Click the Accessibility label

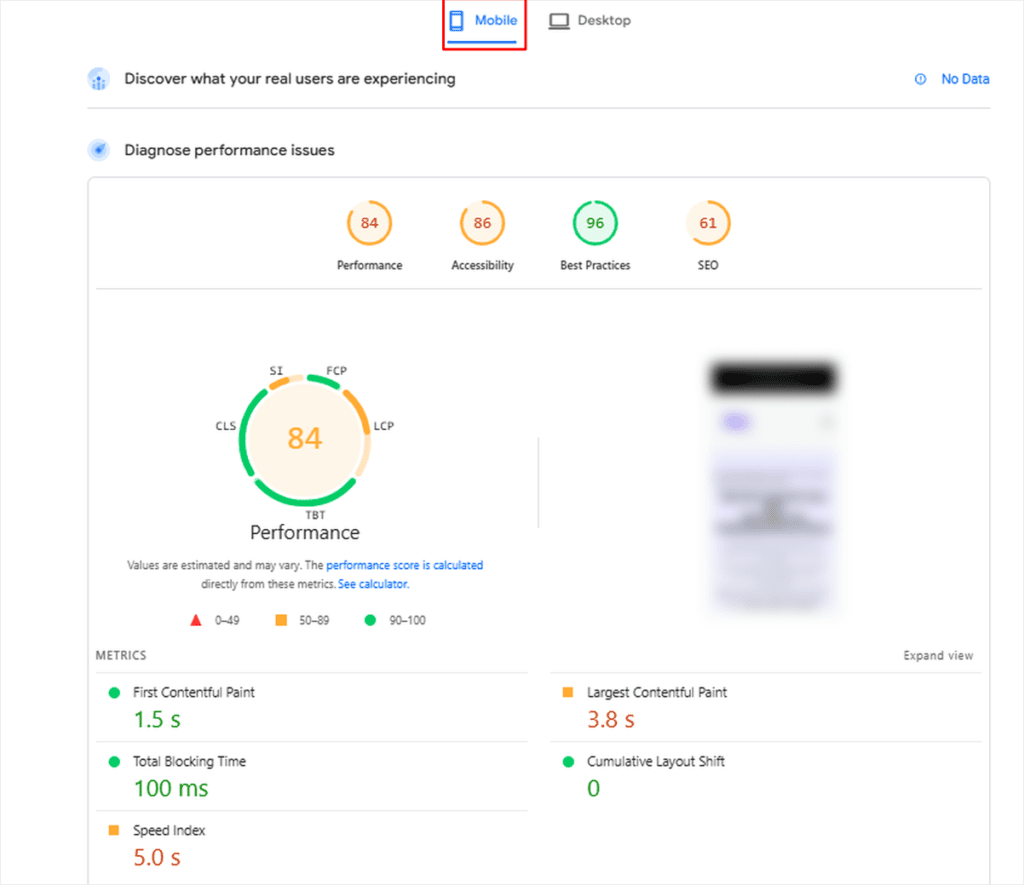coord(483,265)
